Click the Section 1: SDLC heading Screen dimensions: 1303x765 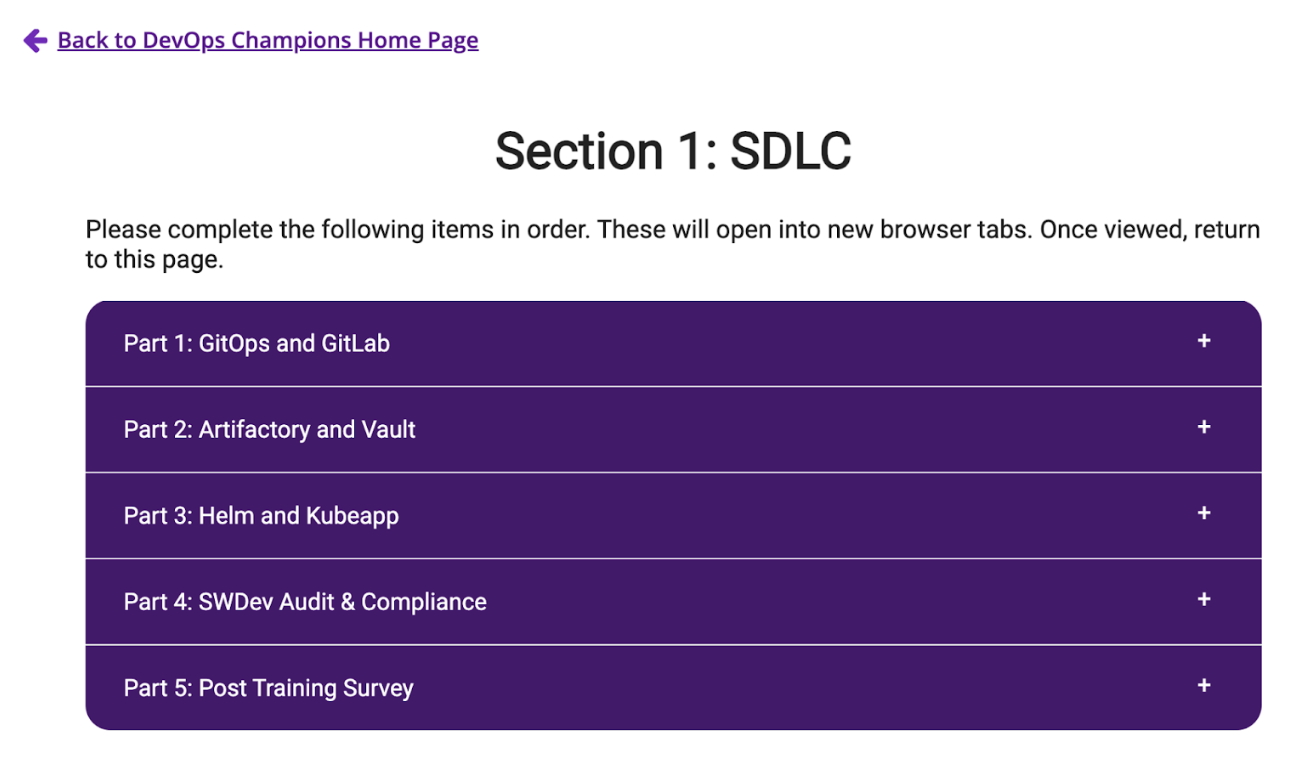click(x=673, y=151)
